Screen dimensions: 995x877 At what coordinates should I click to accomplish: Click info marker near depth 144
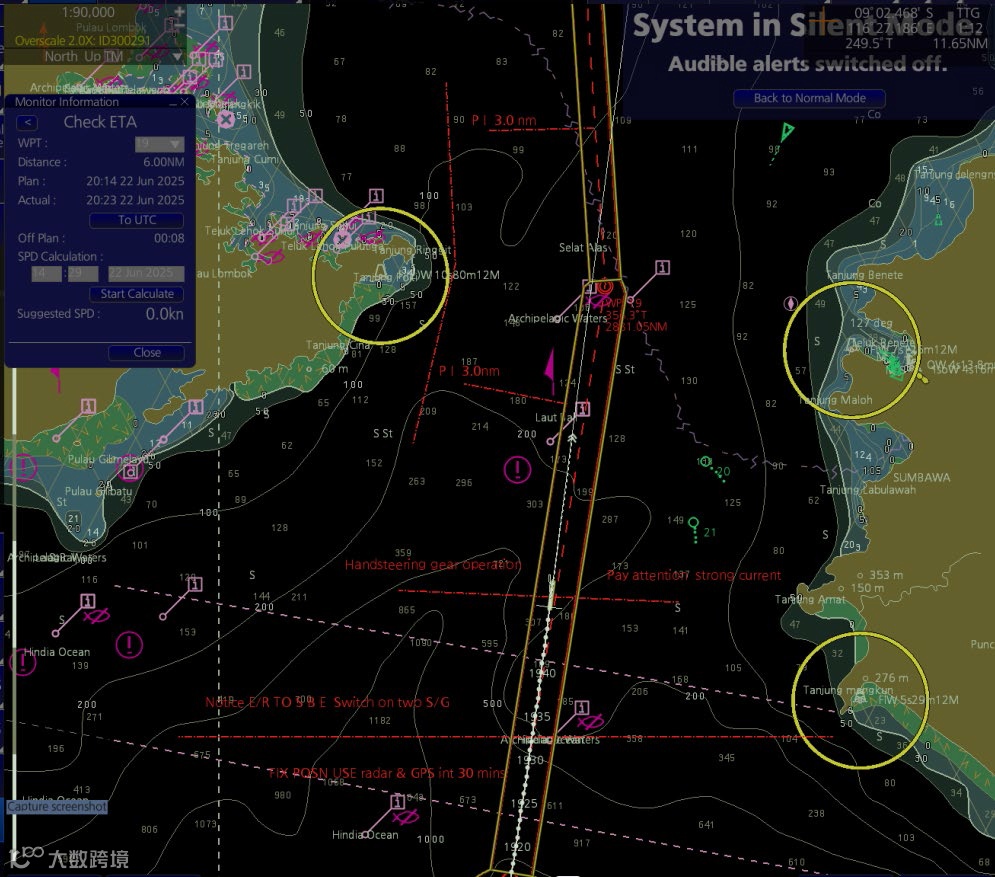tap(195, 584)
